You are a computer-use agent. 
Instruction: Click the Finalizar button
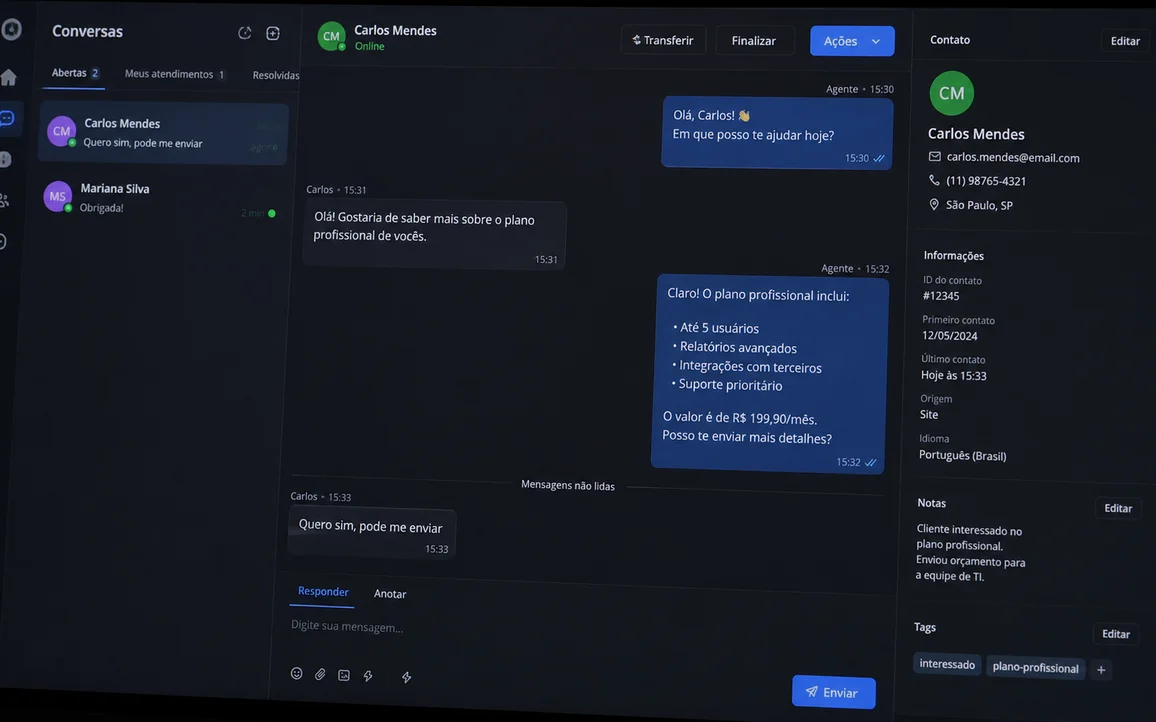pos(753,41)
